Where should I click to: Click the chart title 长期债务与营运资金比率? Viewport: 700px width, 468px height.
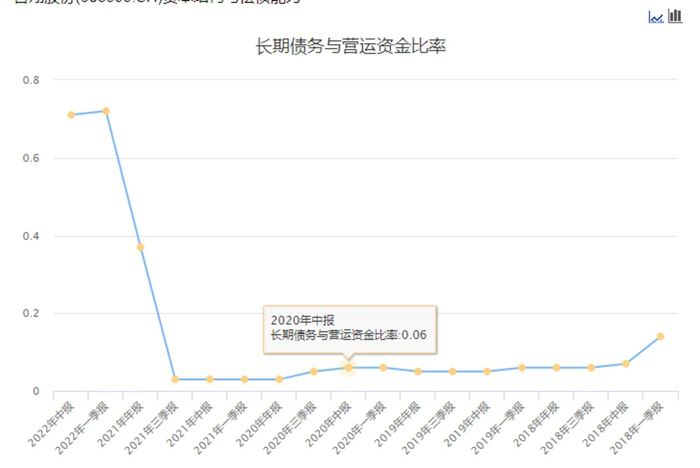click(x=350, y=46)
